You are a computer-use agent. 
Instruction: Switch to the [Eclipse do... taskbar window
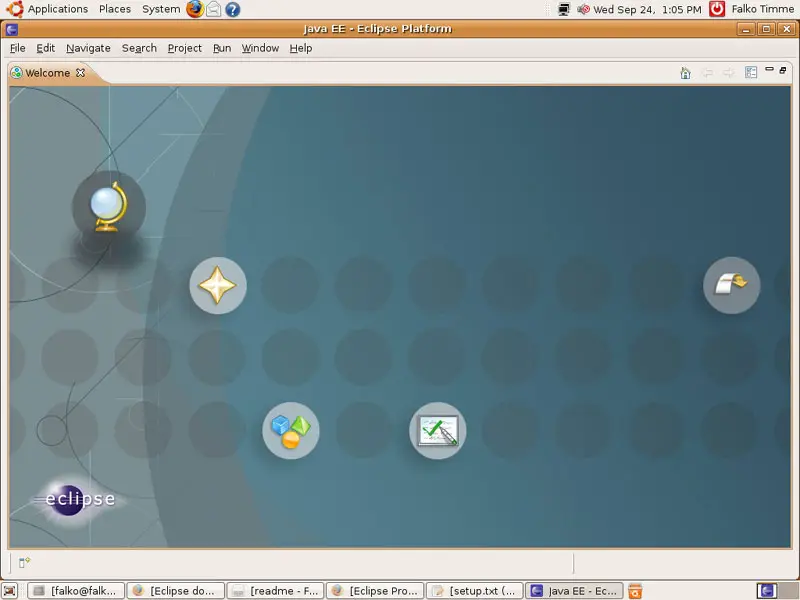point(176,591)
